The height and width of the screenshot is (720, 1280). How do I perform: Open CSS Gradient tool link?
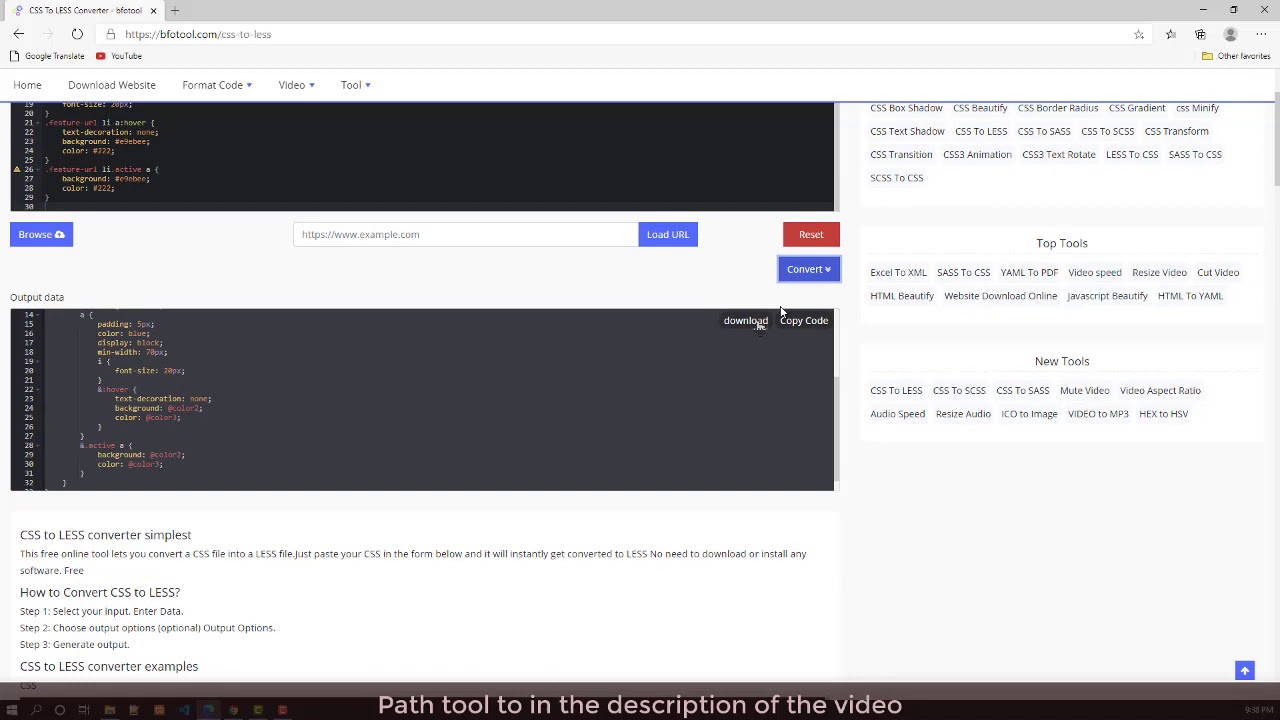click(1137, 108)
